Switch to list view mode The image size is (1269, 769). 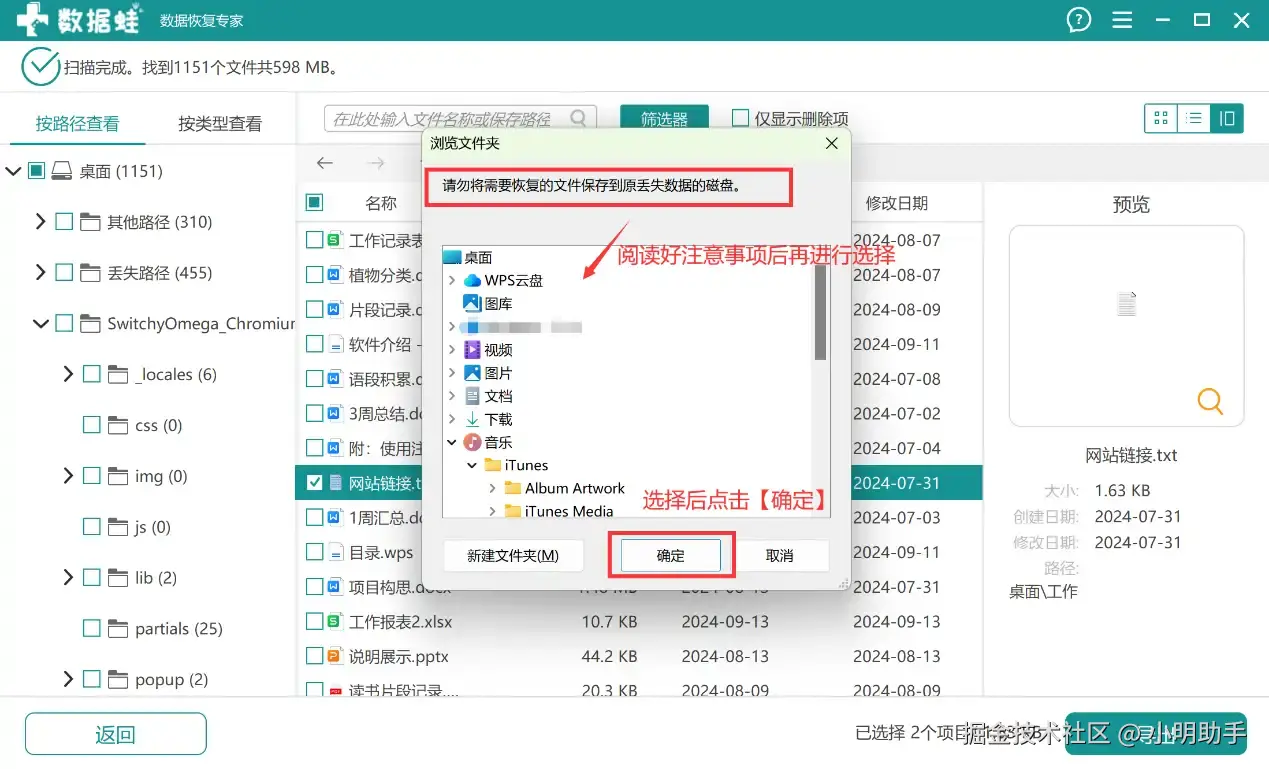pyautogui.click(x=1193, y=118)
